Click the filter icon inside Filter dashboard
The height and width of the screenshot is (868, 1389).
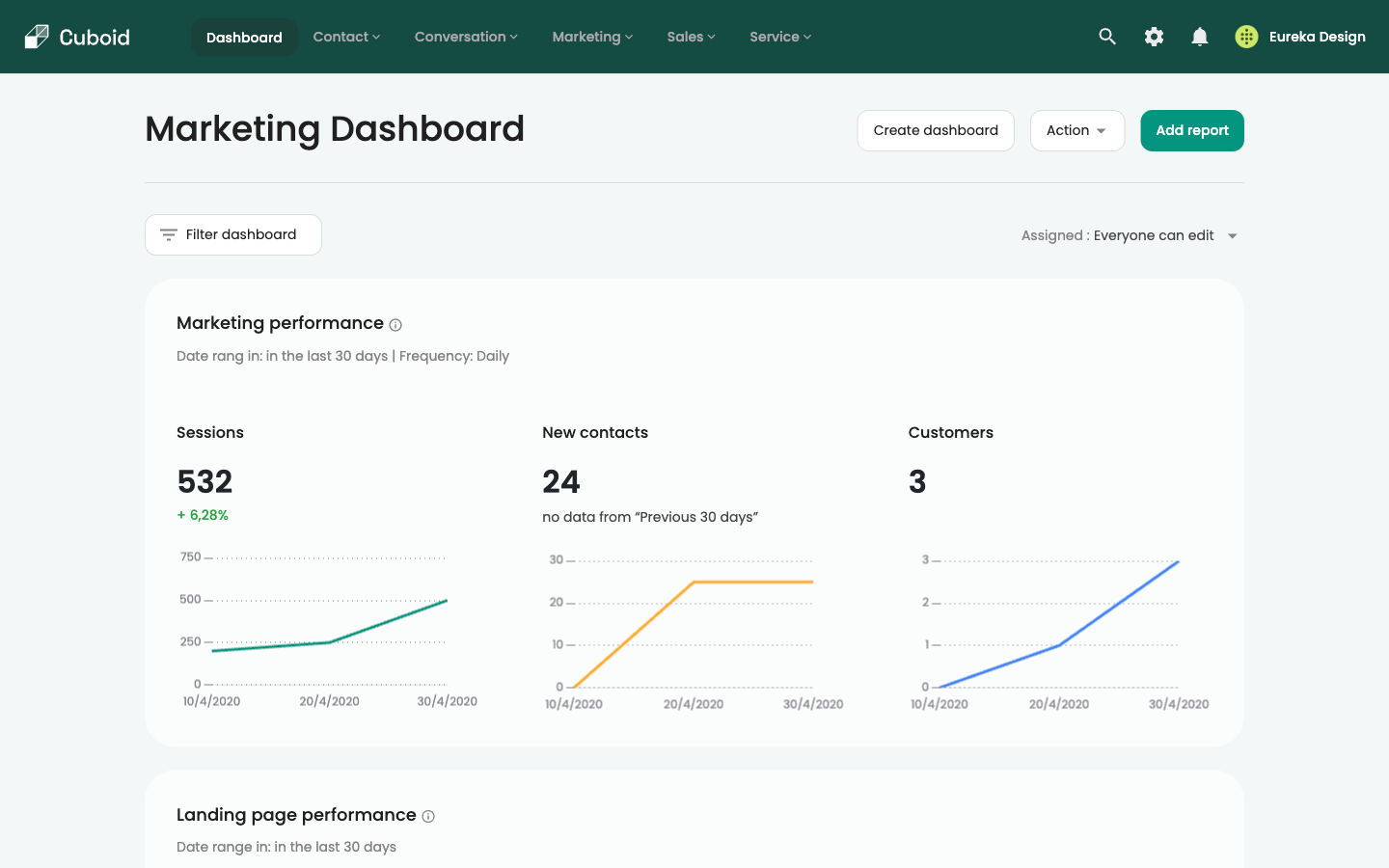point(169,233)
